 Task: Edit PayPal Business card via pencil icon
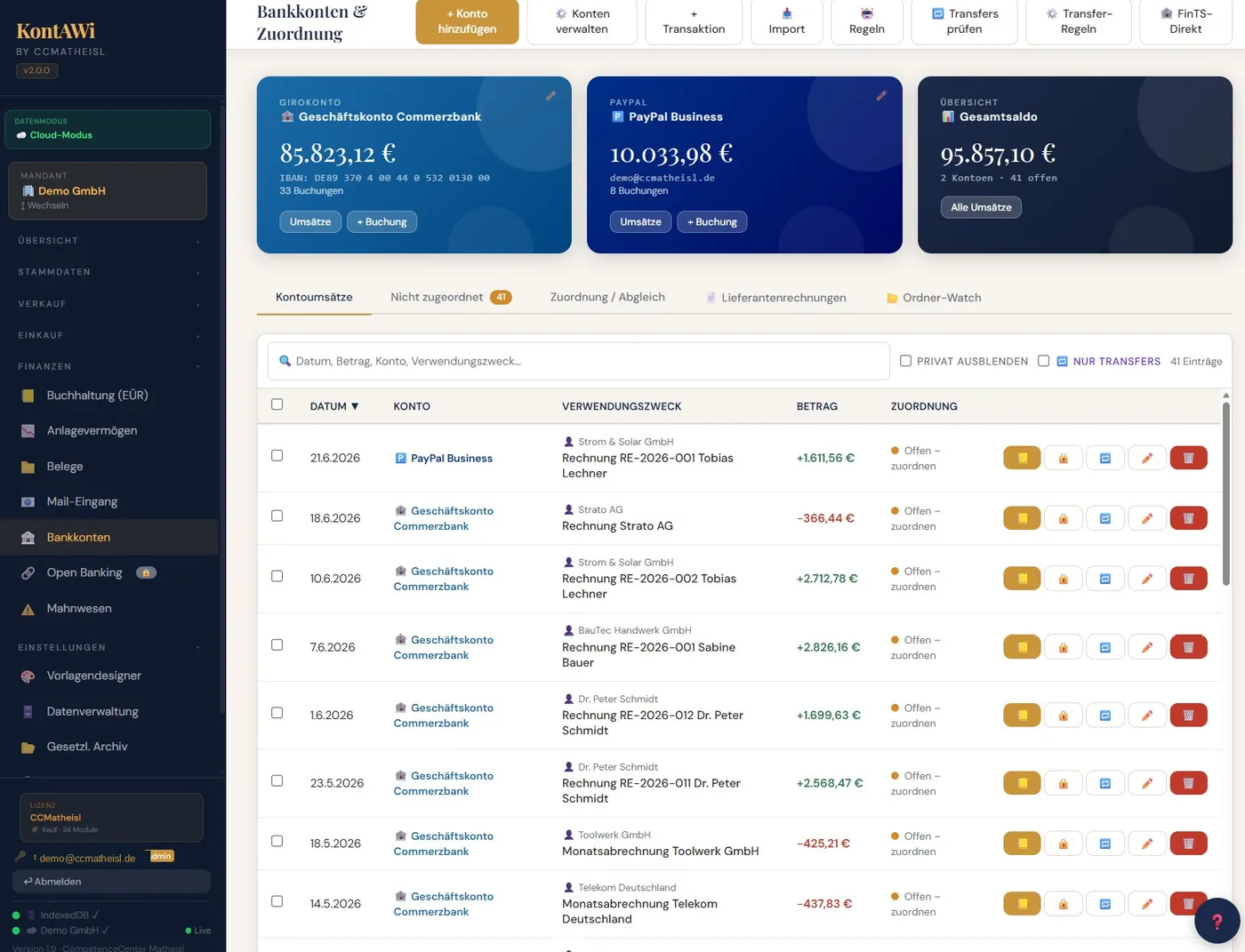(881, 95)
